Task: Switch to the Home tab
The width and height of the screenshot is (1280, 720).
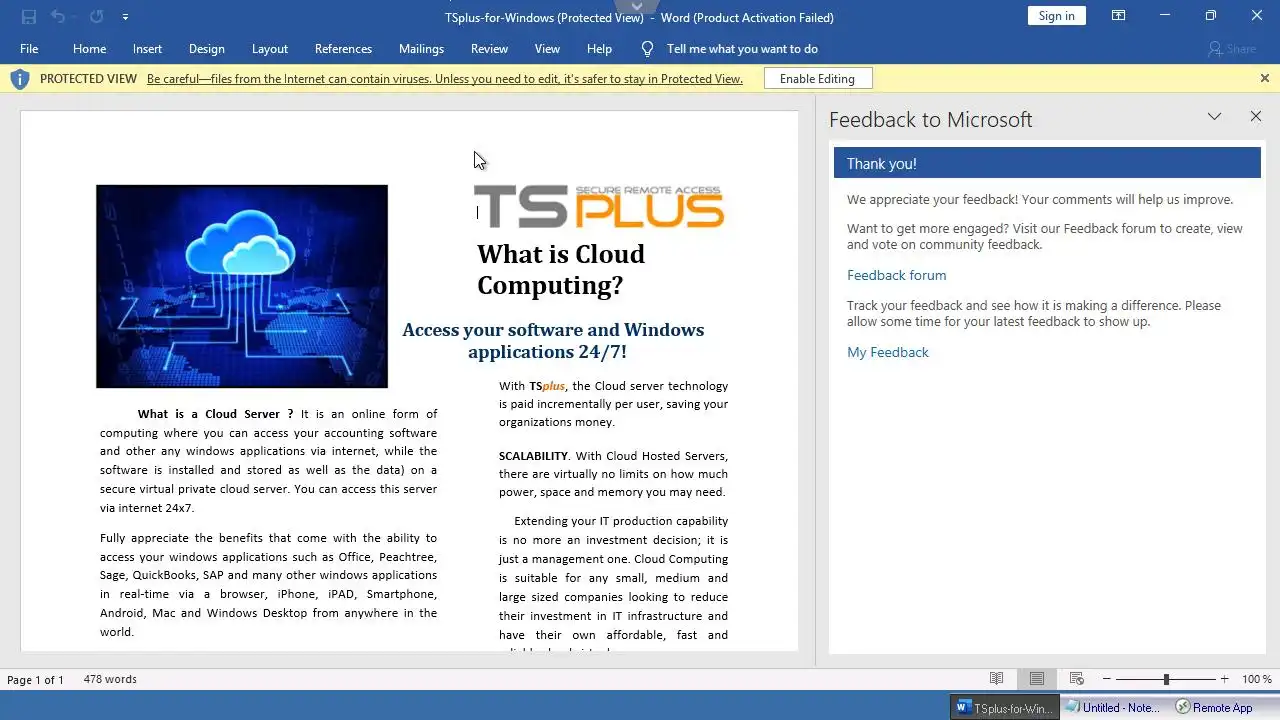Action: (x=89, y=49)
